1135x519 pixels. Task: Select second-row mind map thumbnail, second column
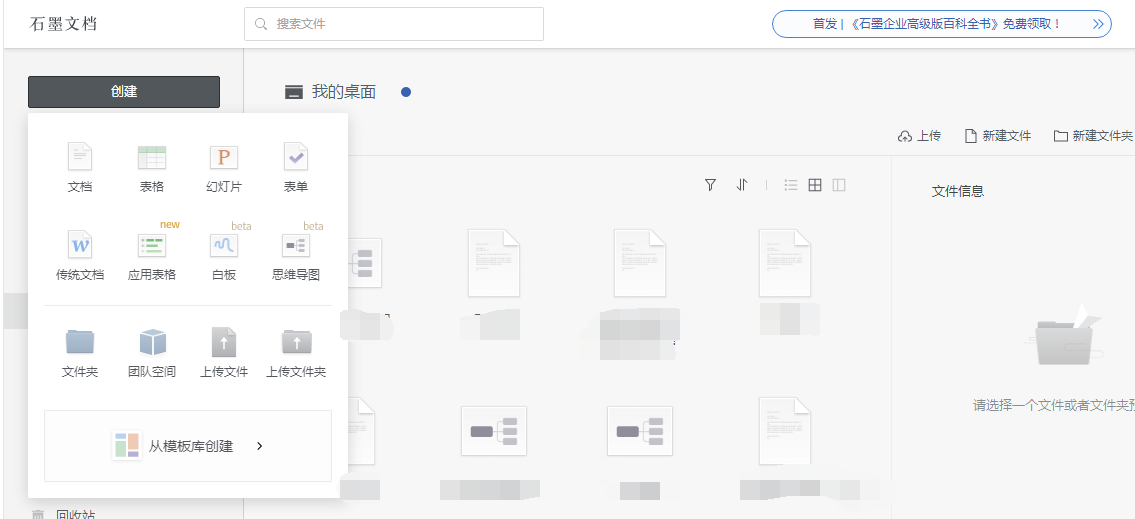point(494,431)
